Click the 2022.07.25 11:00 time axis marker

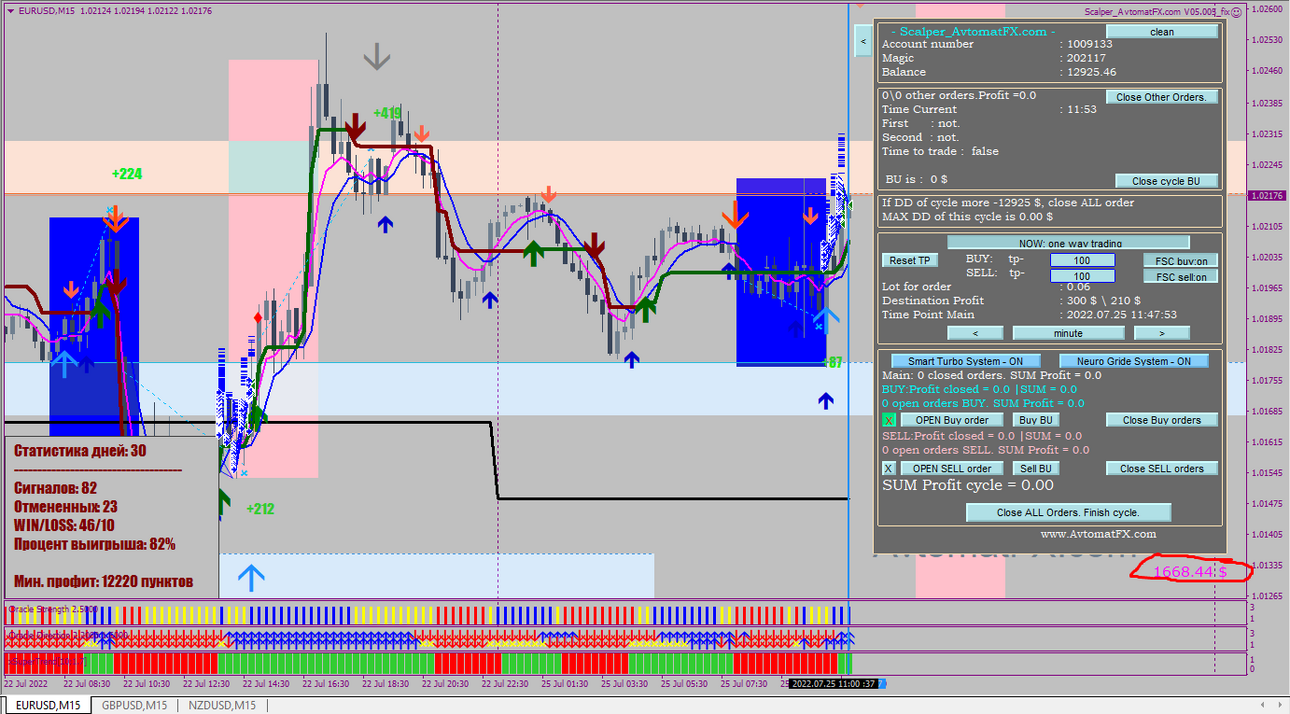pyautogui.click(x=834, y=684)
